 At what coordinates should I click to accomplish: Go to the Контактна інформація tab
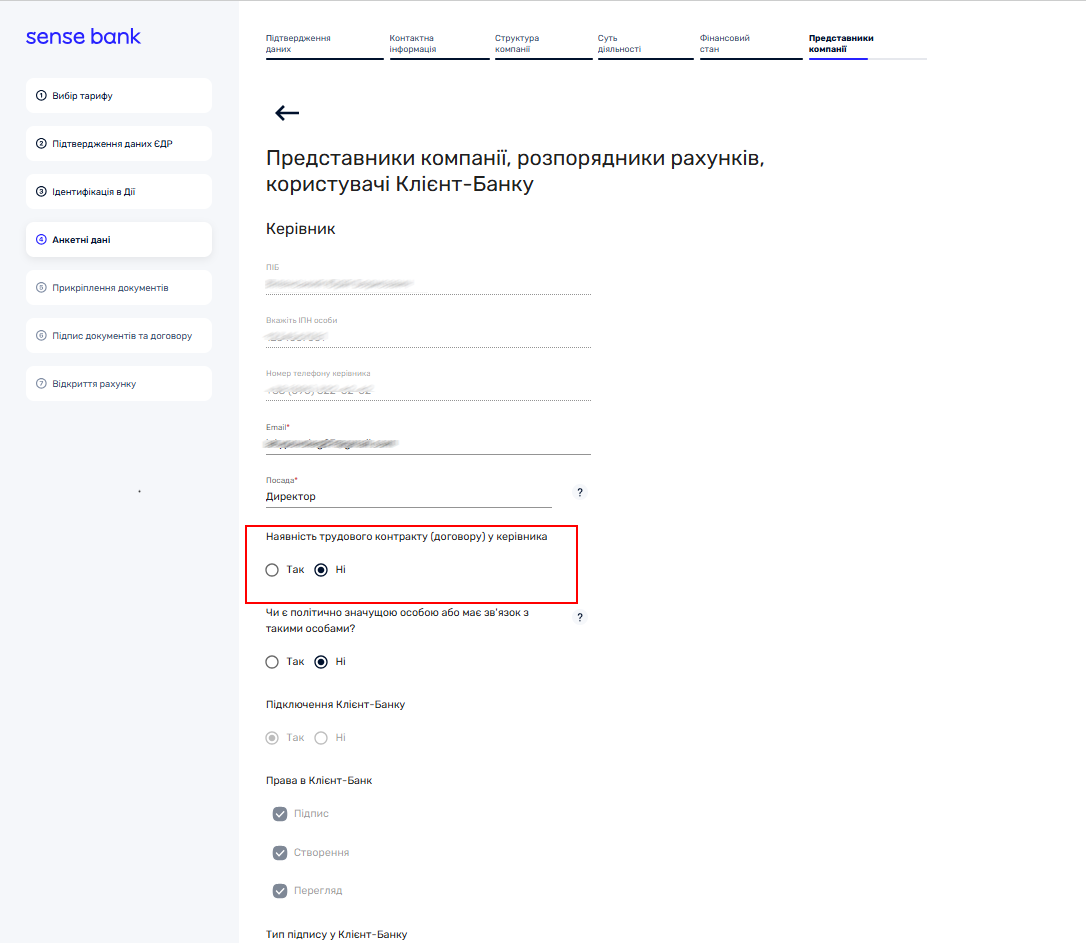point(439,44)
